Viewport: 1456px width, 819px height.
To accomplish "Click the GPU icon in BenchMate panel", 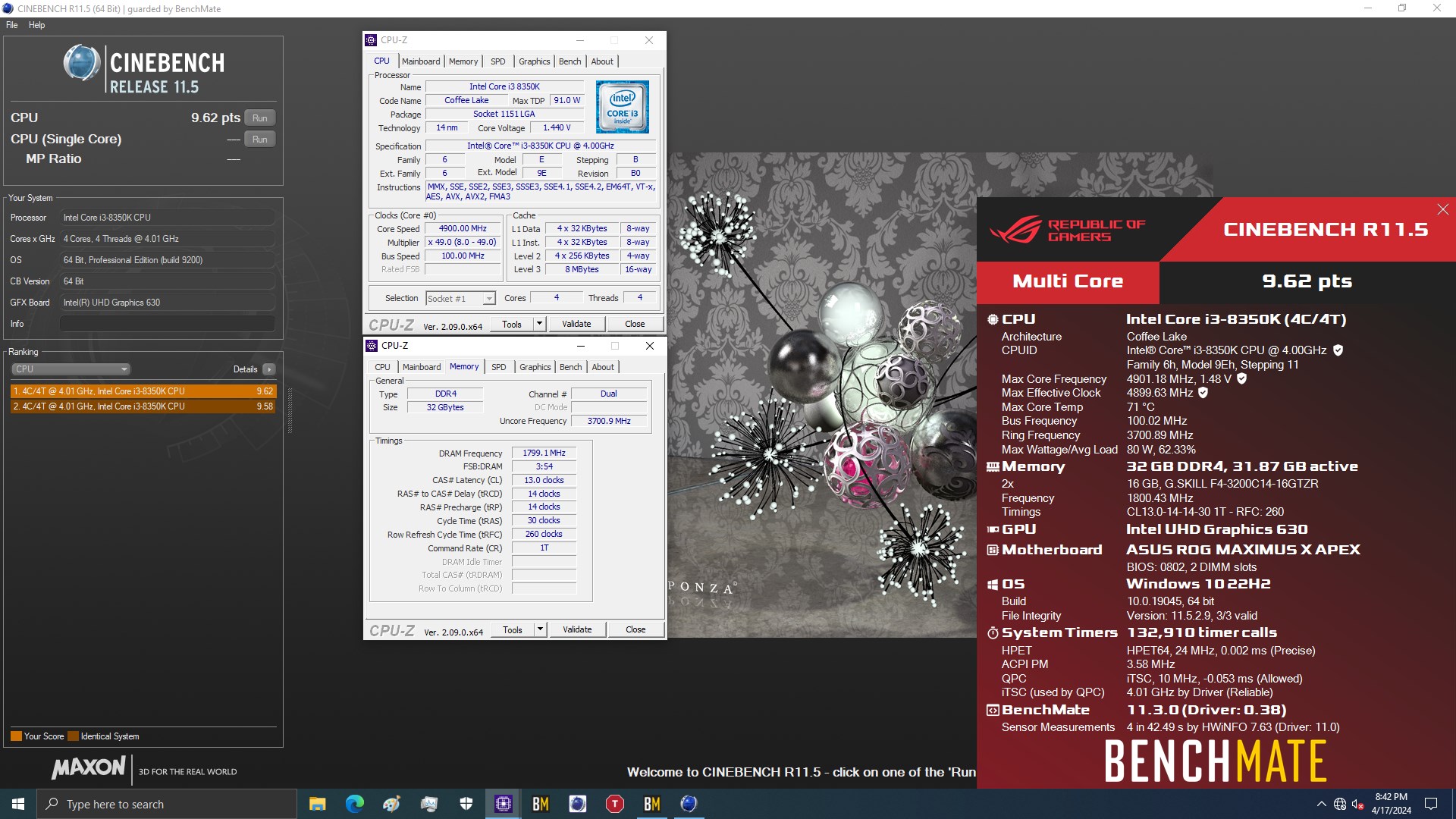I will coord(993,529).
